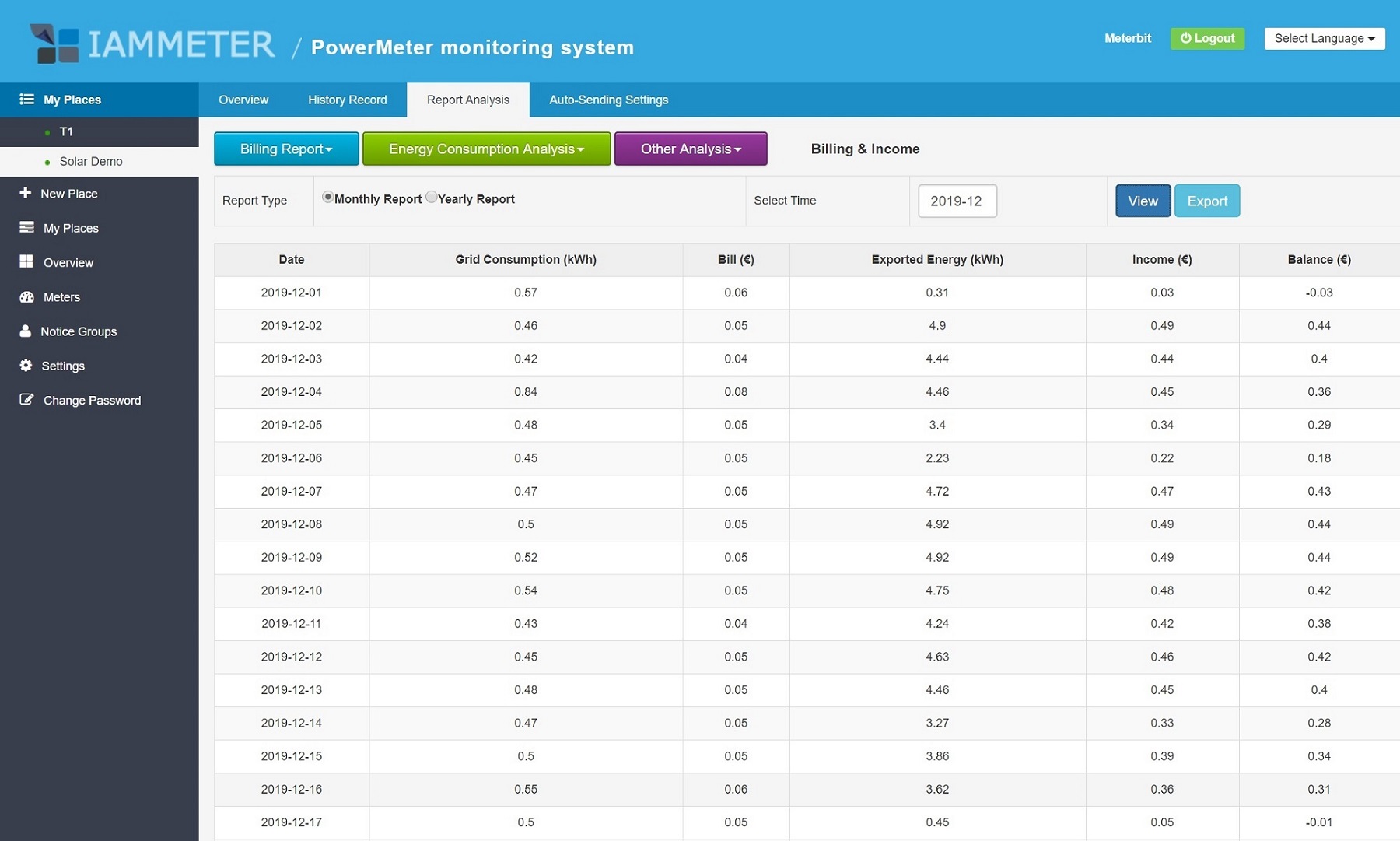Click the grid icon next to Overview
This screenshot has width=1400, height=841.
tap(26, 262)
